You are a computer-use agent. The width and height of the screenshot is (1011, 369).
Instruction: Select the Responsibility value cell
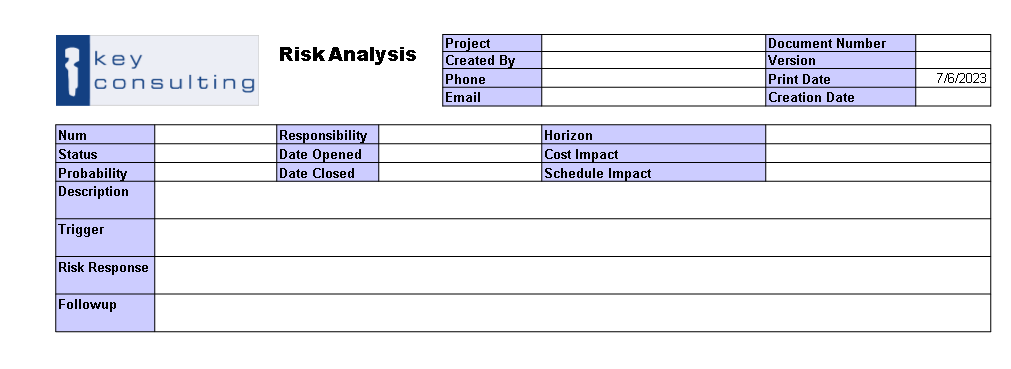coord(460,134)
